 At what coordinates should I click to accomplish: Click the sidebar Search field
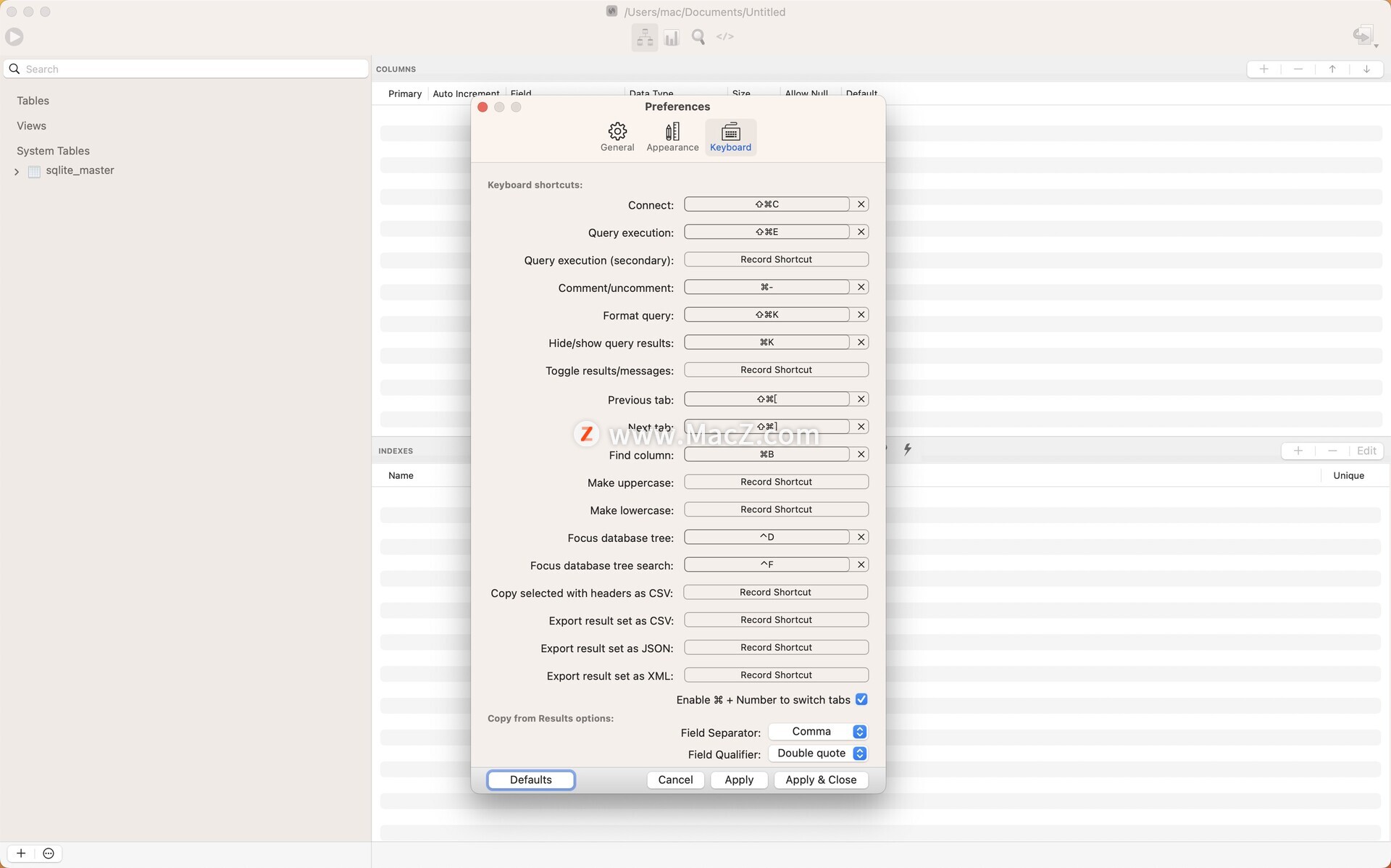click(187, 69)
